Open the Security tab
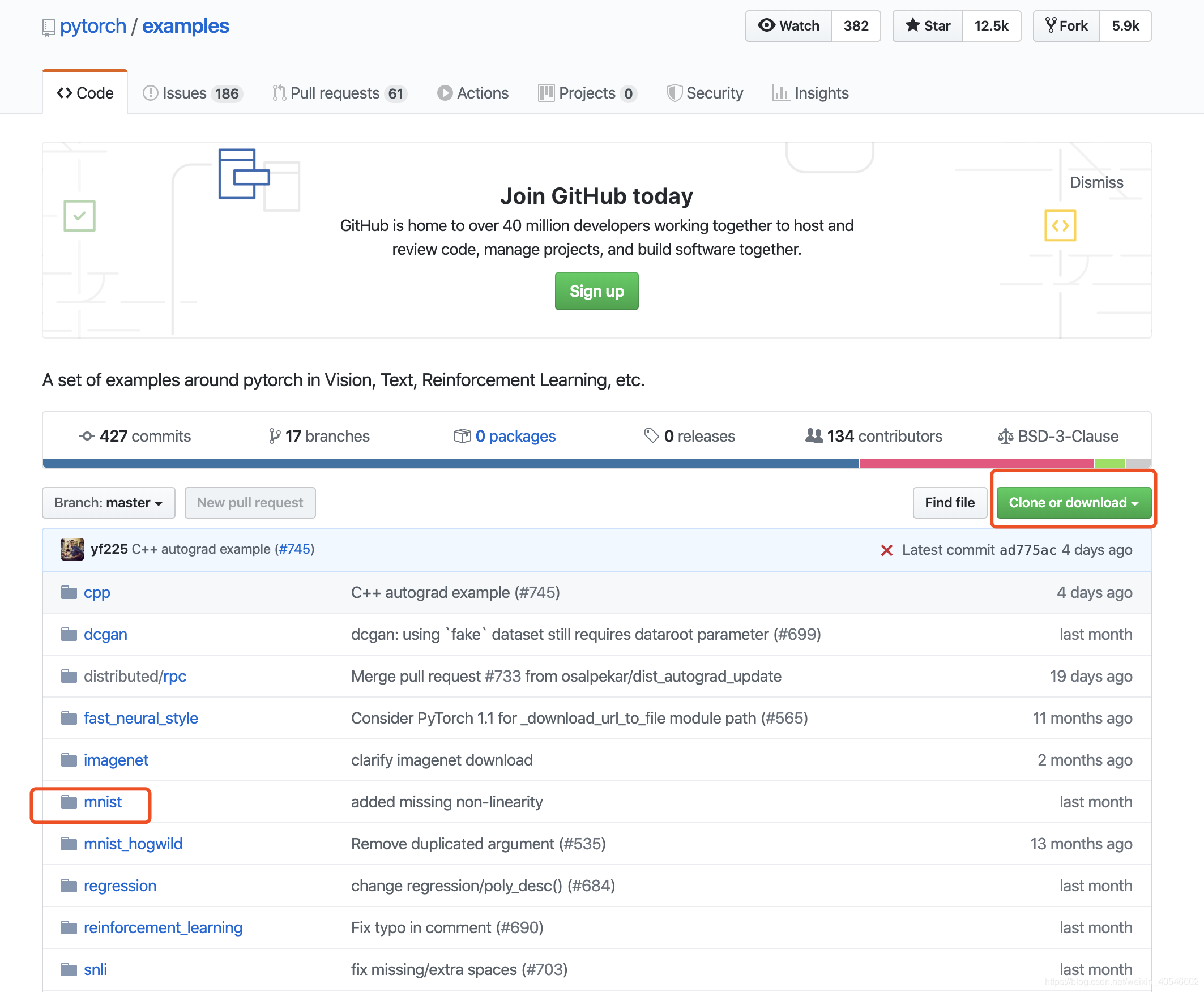Viewport: 1204px width, 992px height. coord(705,93)
